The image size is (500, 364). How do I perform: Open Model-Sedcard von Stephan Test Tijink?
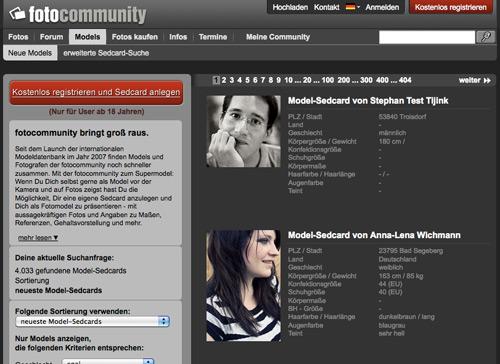point(368,101)
